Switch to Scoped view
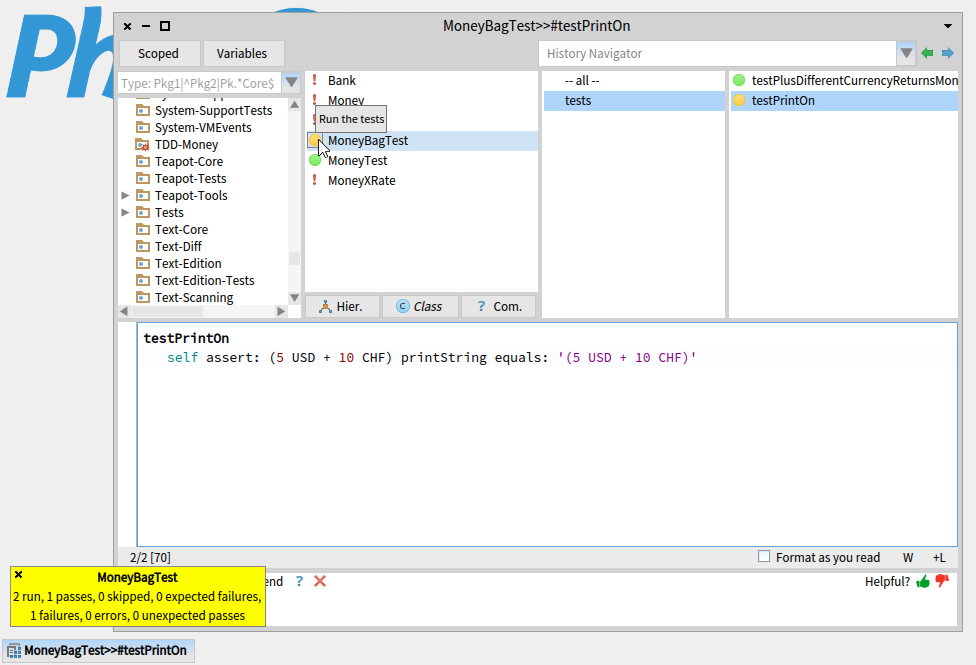The width and height of the screenshot is (976, 665). 159,54
